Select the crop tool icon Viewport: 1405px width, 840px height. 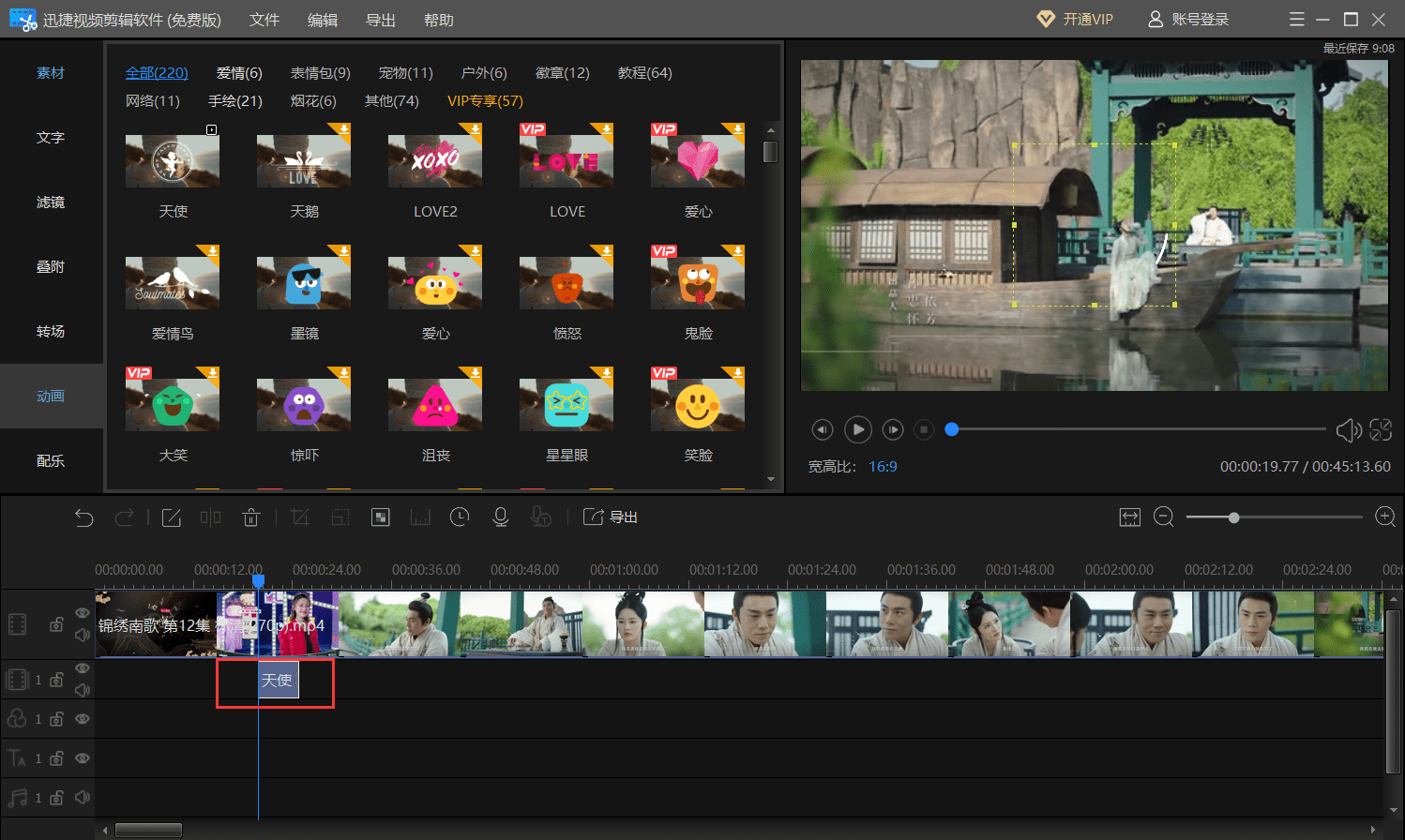pos(300,517)
